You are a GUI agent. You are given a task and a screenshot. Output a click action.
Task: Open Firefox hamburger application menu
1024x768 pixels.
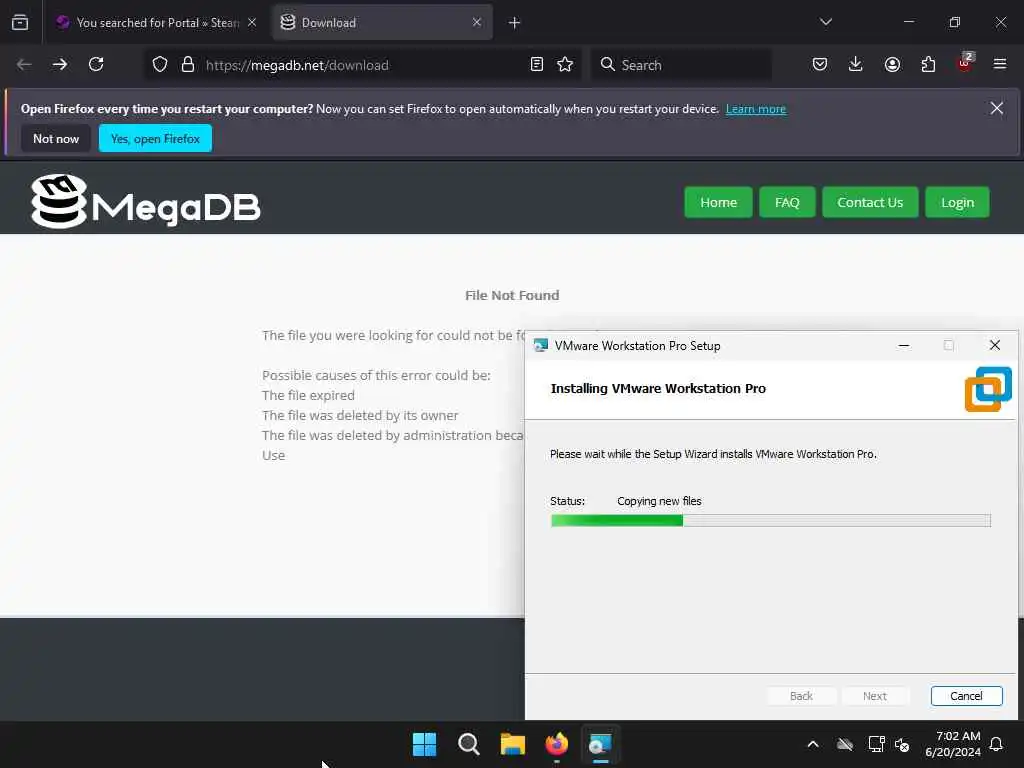click(1000, 64)
